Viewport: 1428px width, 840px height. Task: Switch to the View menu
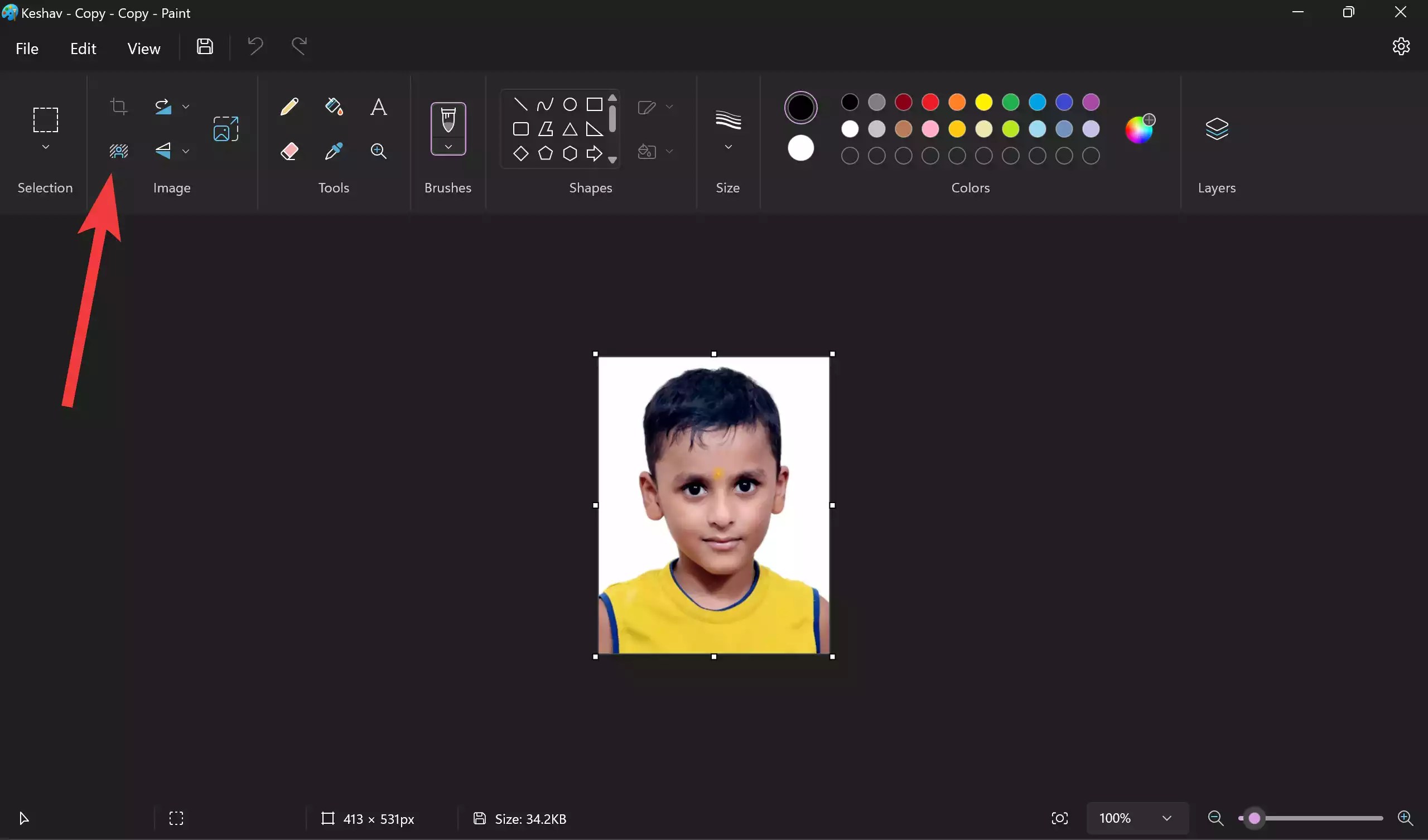[x=143, y=48]
